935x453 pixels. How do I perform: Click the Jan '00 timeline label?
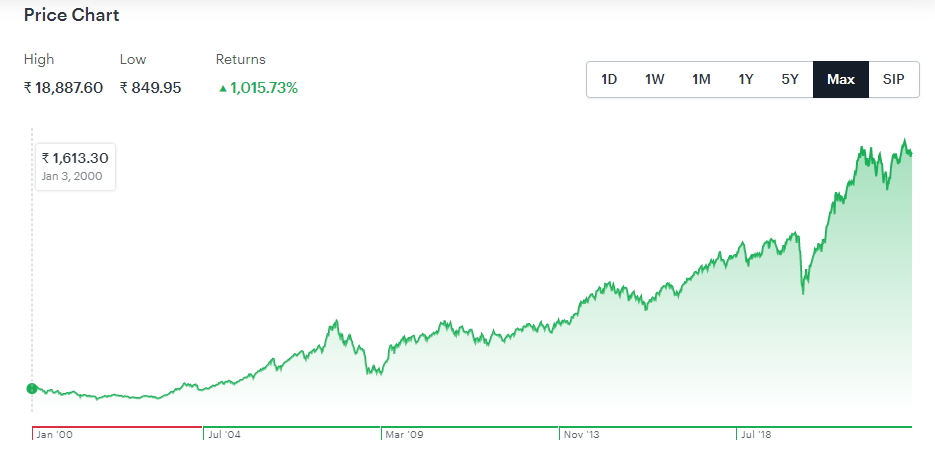click(53, 435)
